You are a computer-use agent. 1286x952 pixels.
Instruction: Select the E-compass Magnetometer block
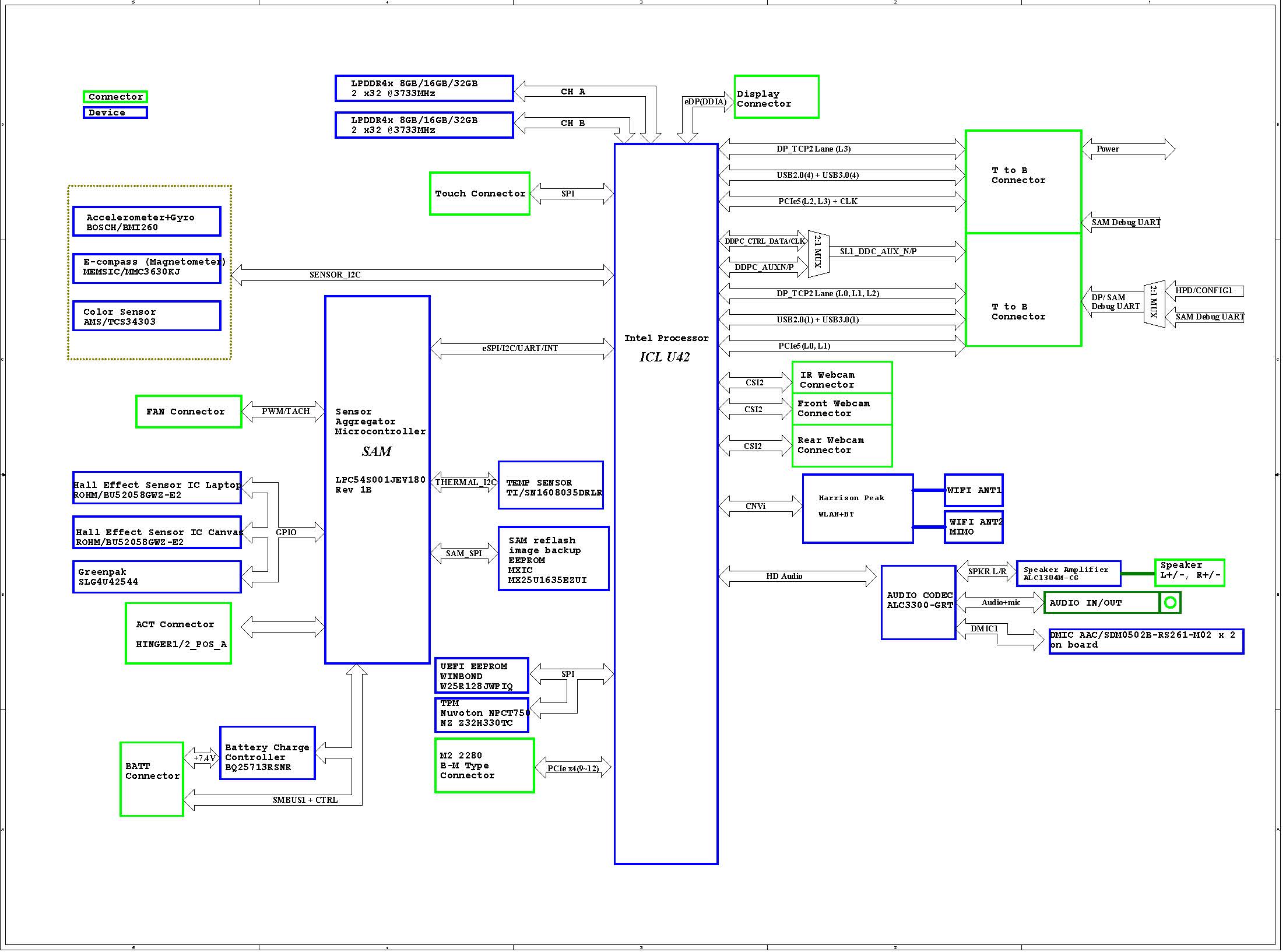147,268
